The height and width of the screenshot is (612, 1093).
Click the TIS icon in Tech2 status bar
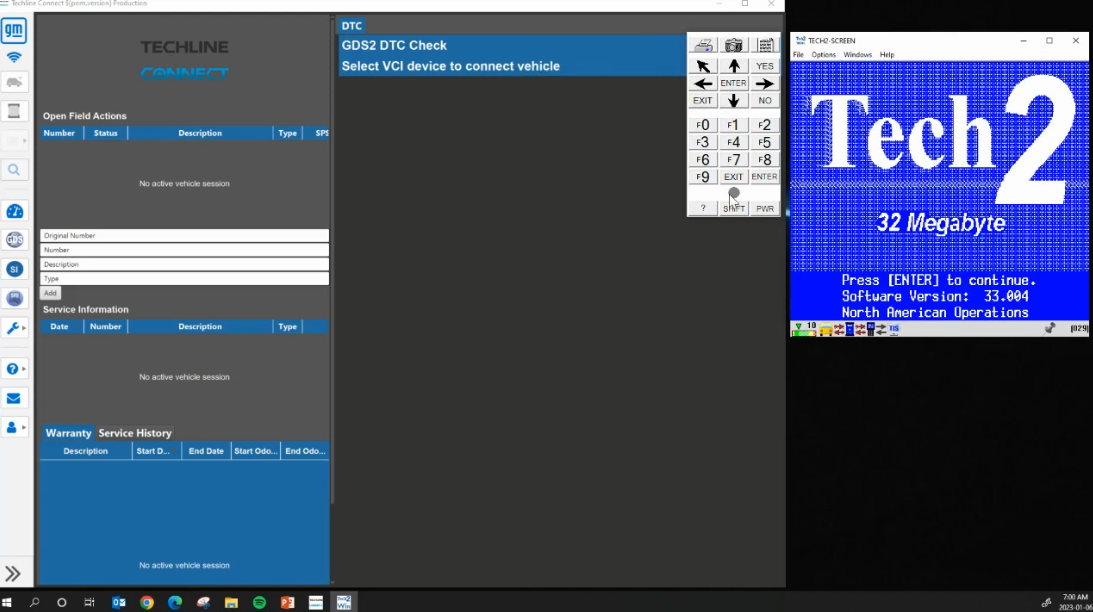point(894,328)
